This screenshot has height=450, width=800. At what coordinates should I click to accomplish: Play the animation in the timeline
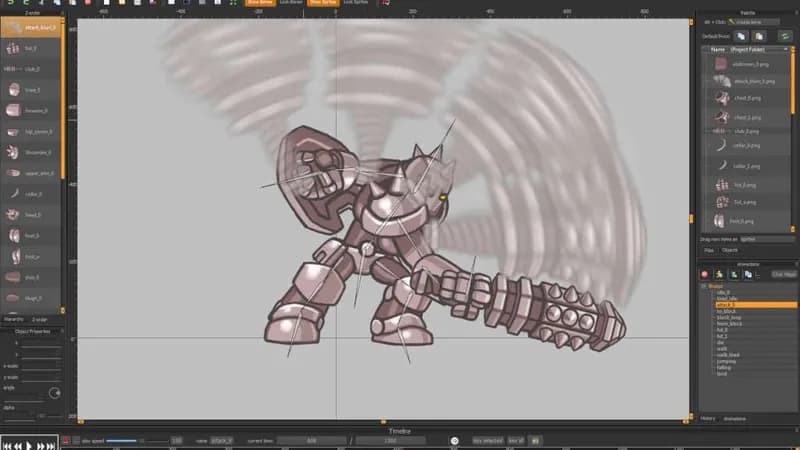[x=29, y=445]
